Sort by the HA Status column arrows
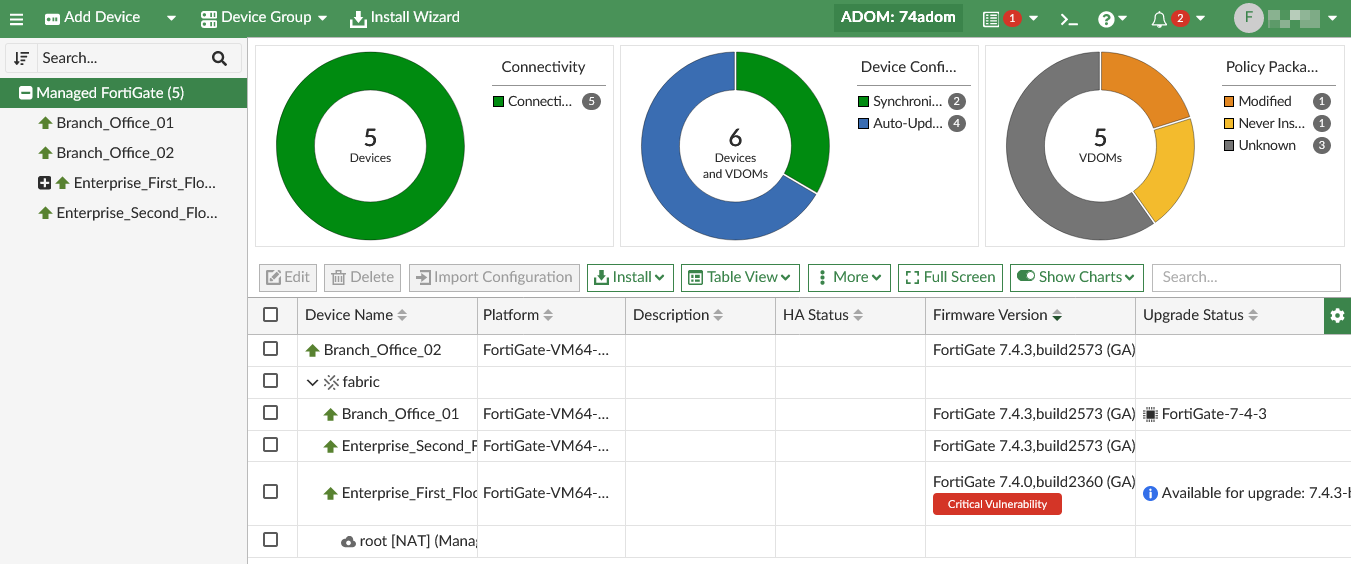This screenshot has height=564, width=1352. 857,315
